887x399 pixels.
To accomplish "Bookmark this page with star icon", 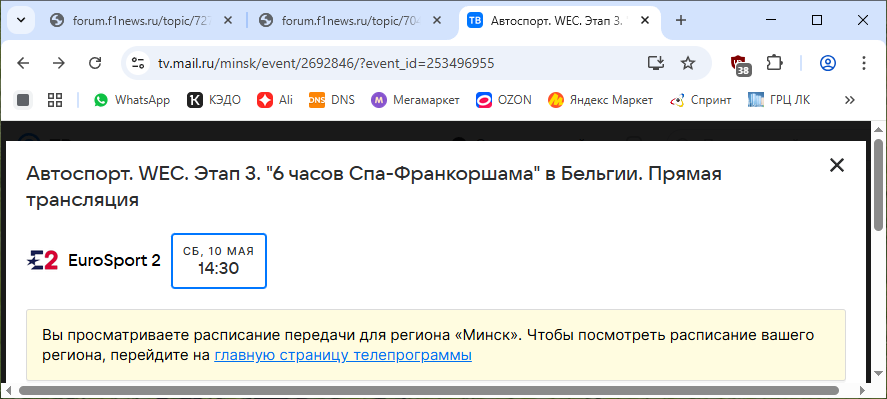I will pyautogui.click(x=687, y=63).
